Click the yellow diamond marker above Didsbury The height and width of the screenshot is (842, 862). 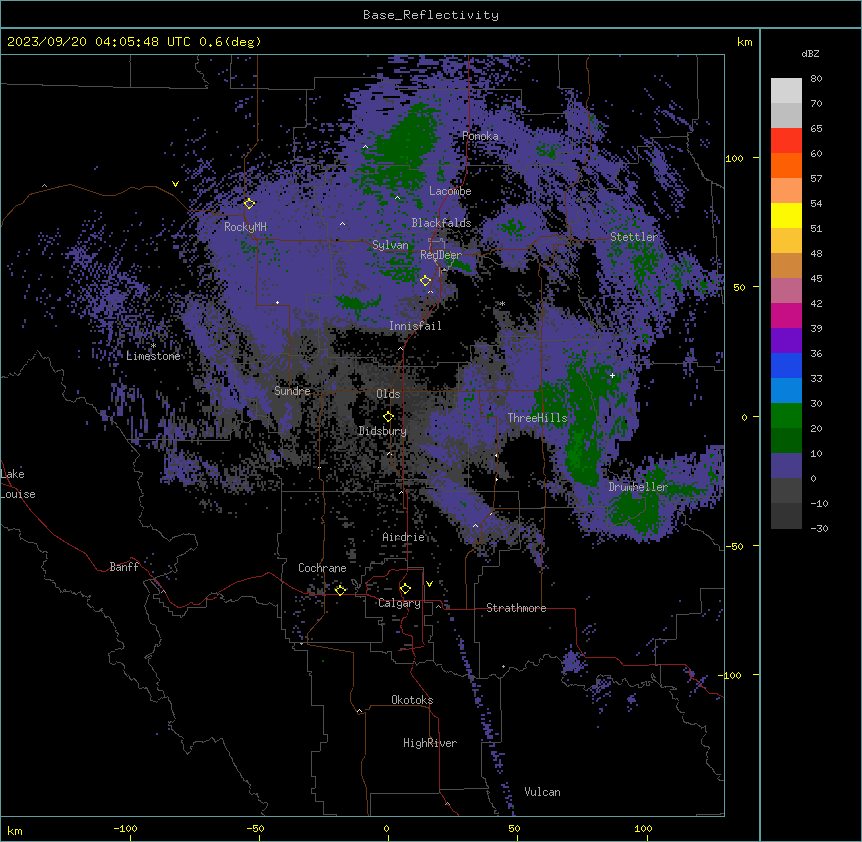coord(388,417)
